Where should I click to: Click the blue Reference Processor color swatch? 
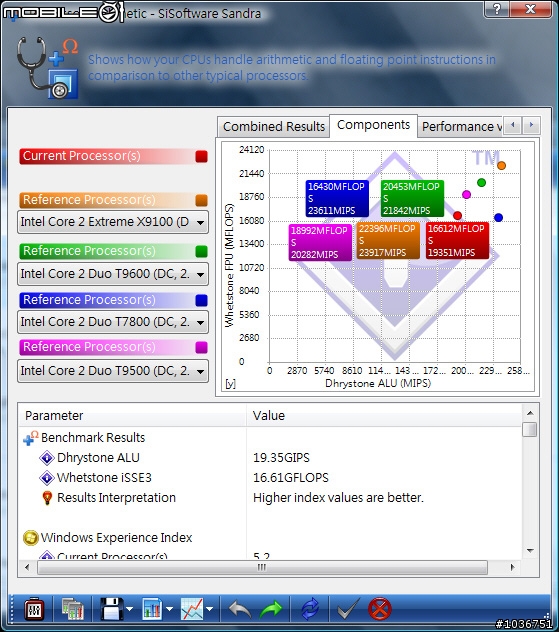[x=202, y=300]
